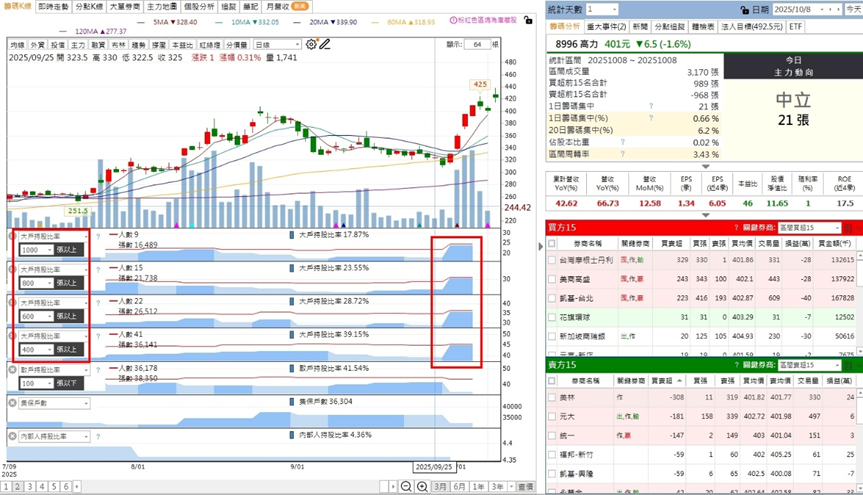
Task: Open the 月營收 tab
Action: click(286, 7)
